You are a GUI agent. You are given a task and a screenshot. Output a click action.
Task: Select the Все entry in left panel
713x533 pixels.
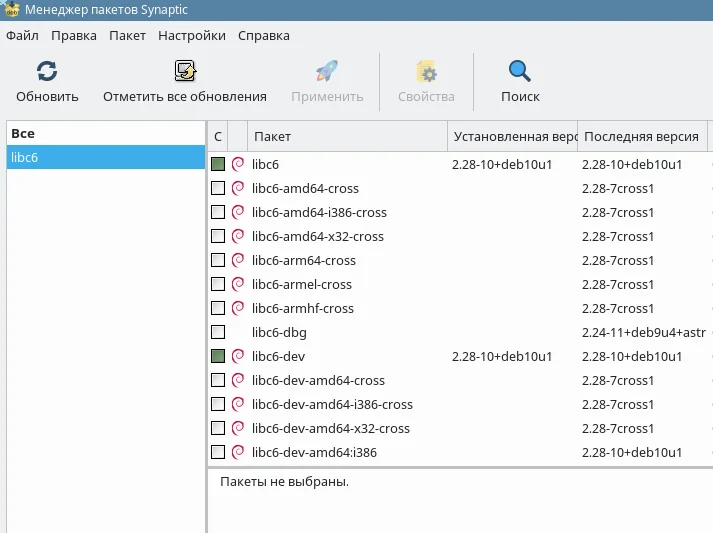click(x=106, y=133)
